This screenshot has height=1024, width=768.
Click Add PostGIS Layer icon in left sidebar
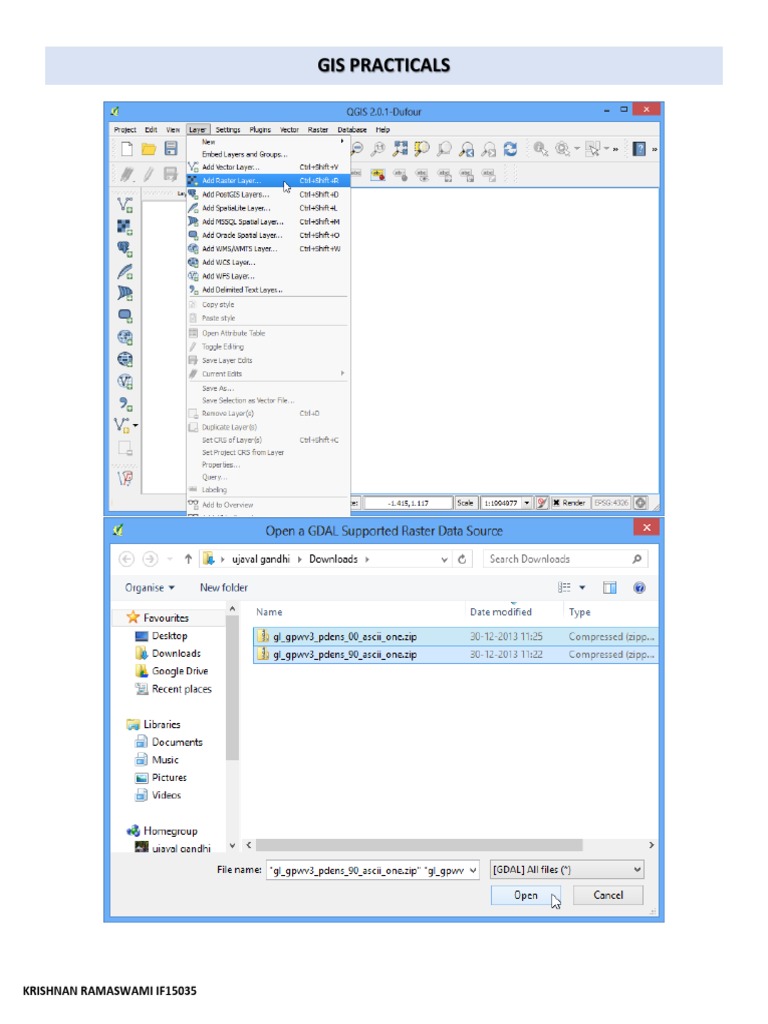pos(125,249)
